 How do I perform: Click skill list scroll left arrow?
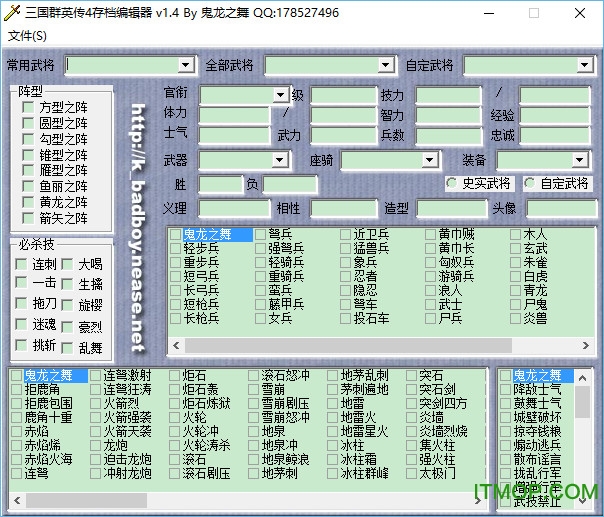point(17,500)
